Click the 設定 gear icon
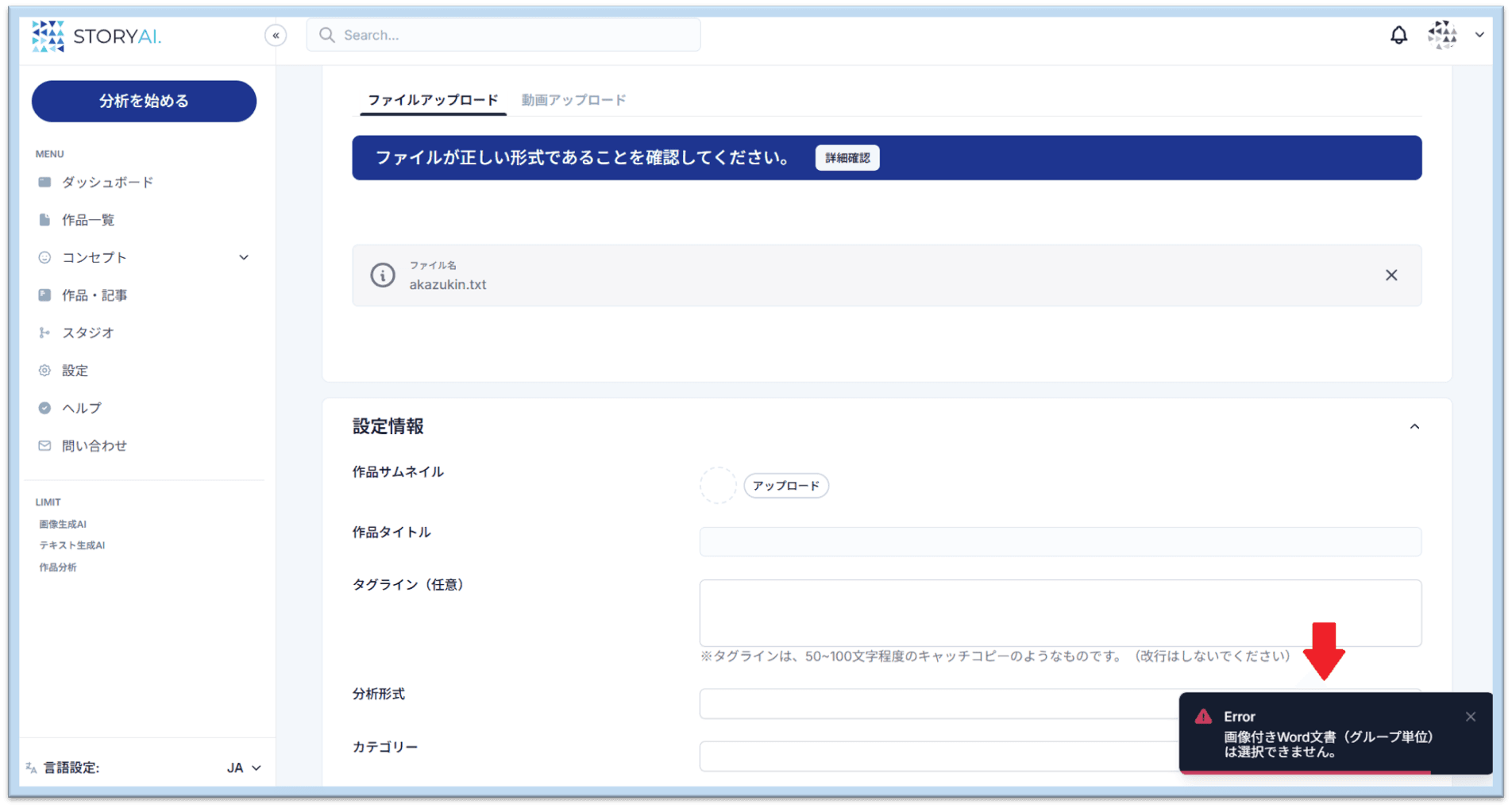 point(44,371)
